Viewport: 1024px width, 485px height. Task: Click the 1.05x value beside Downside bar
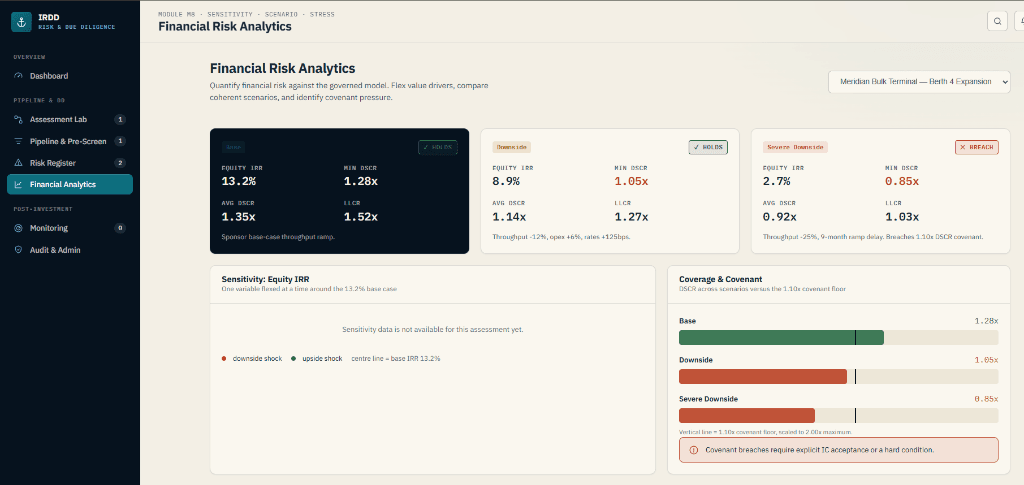tap(986, 360)
